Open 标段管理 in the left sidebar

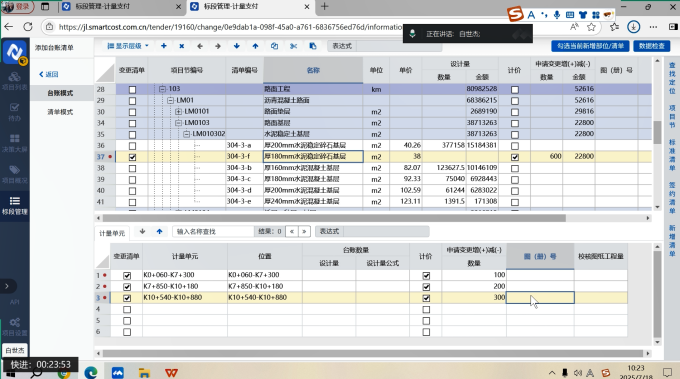(x=15, y=206)
